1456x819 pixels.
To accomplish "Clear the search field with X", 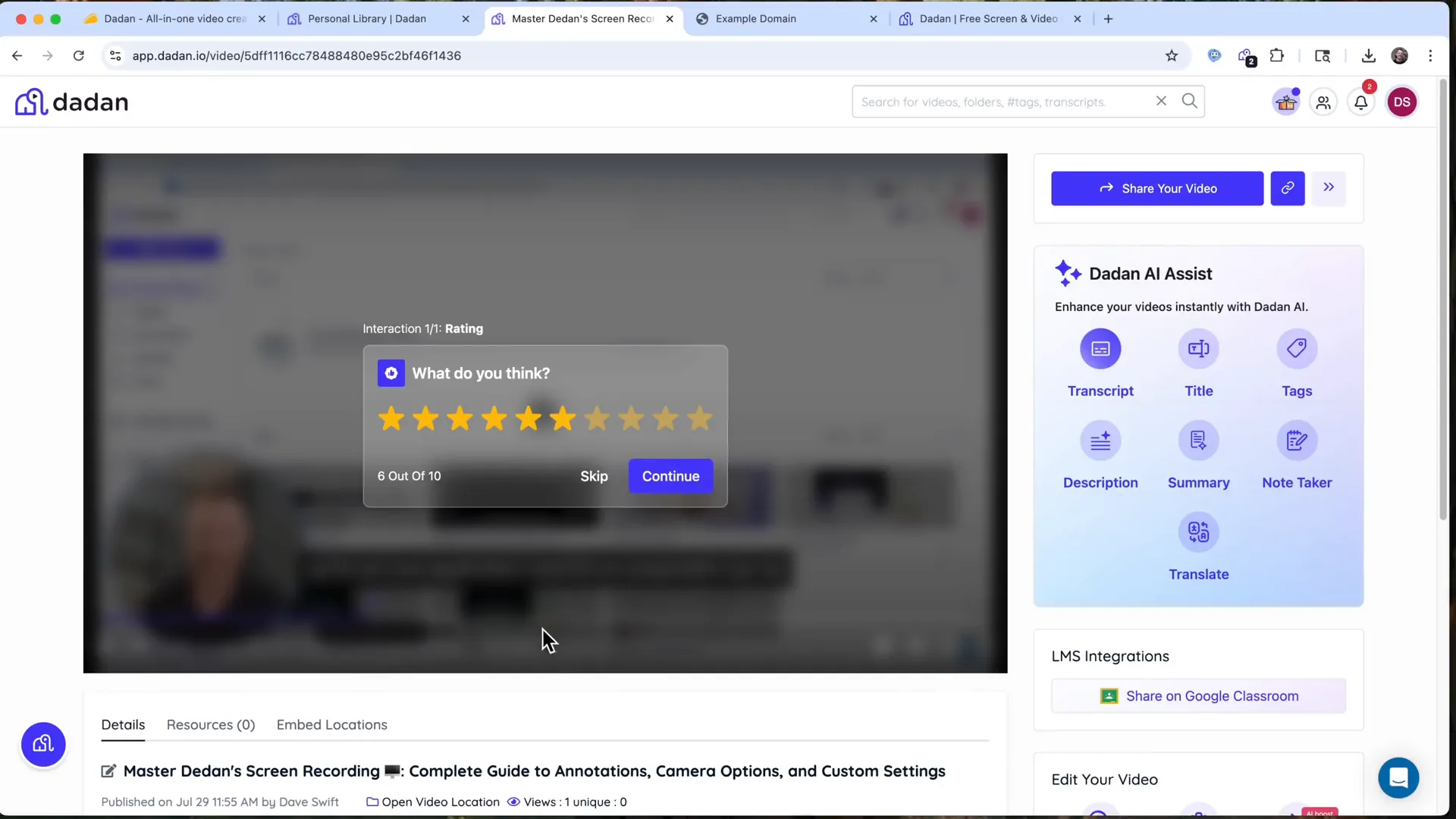I will click(1161, 101).
